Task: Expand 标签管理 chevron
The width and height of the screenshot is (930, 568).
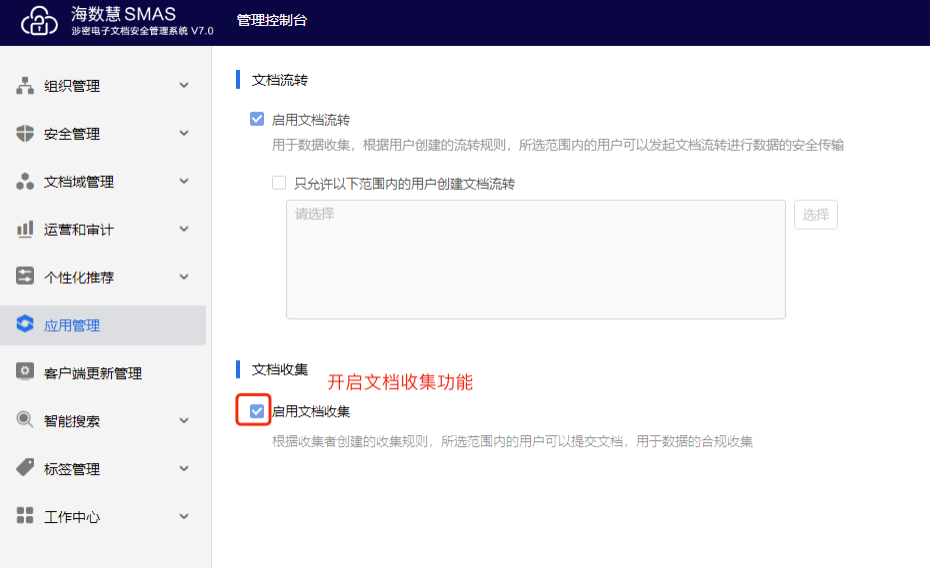Action: click(x=184, y=468)
